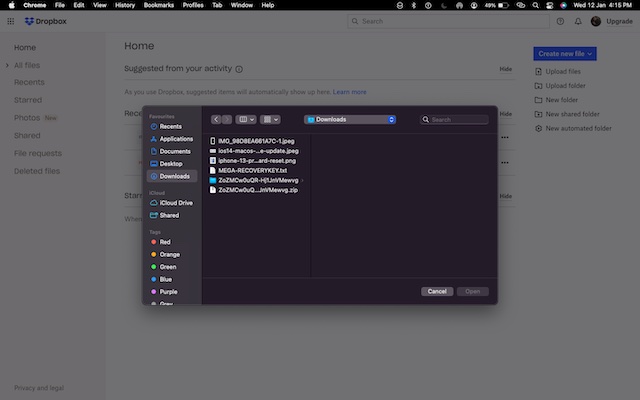640x400 pixels.
Task: Choose New shared folder
Action: [567, 114]
